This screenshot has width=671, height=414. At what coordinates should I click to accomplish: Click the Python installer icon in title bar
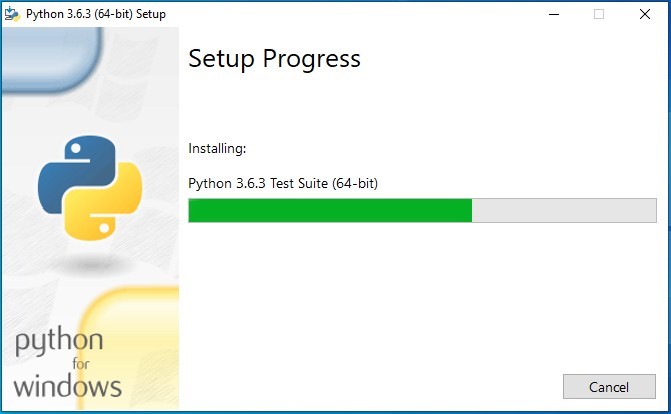click(x=13, y=14)
